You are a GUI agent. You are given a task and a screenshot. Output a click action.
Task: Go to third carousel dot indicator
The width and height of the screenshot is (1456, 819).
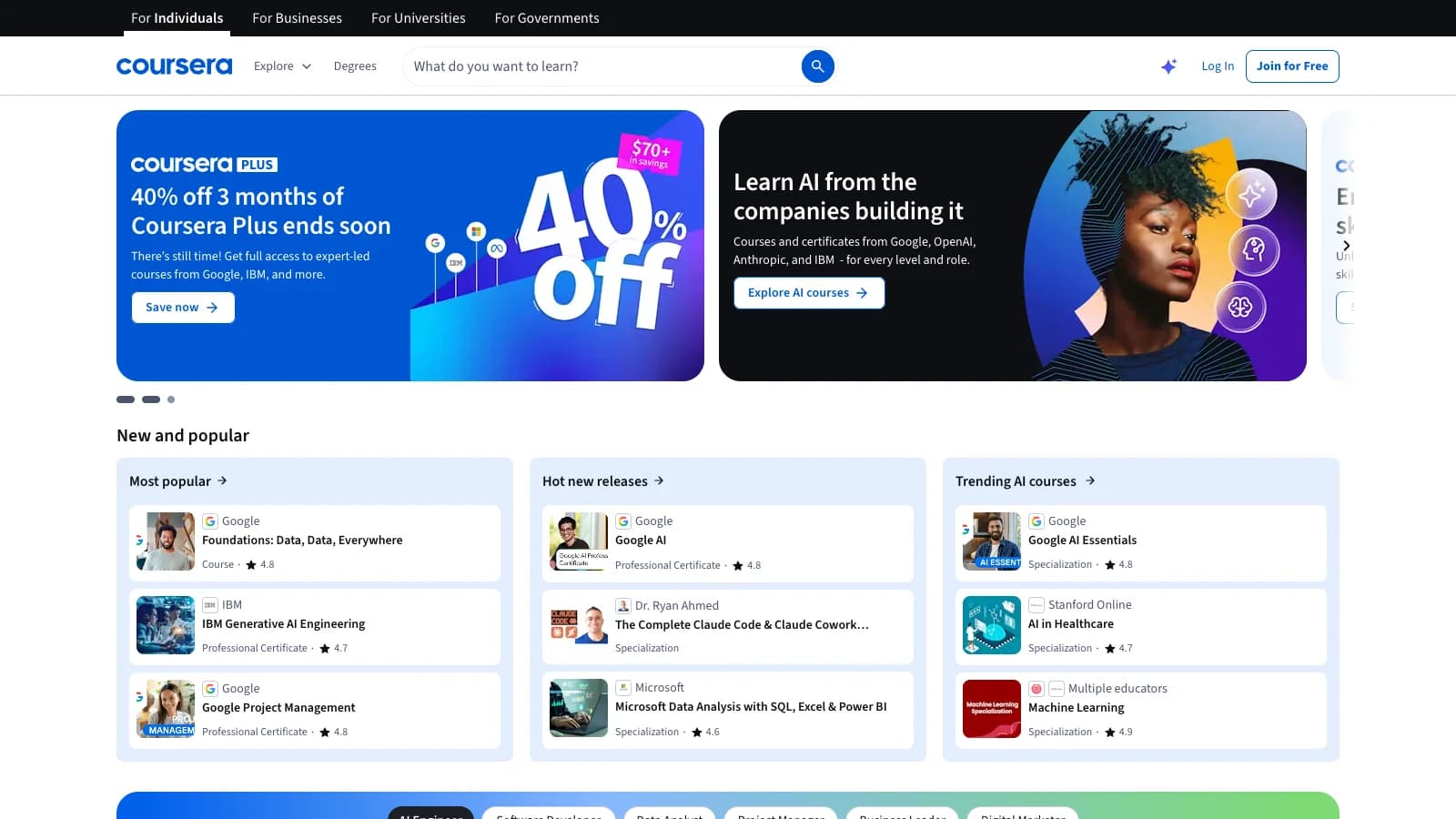pyautogui.click(x=171, y=399)
